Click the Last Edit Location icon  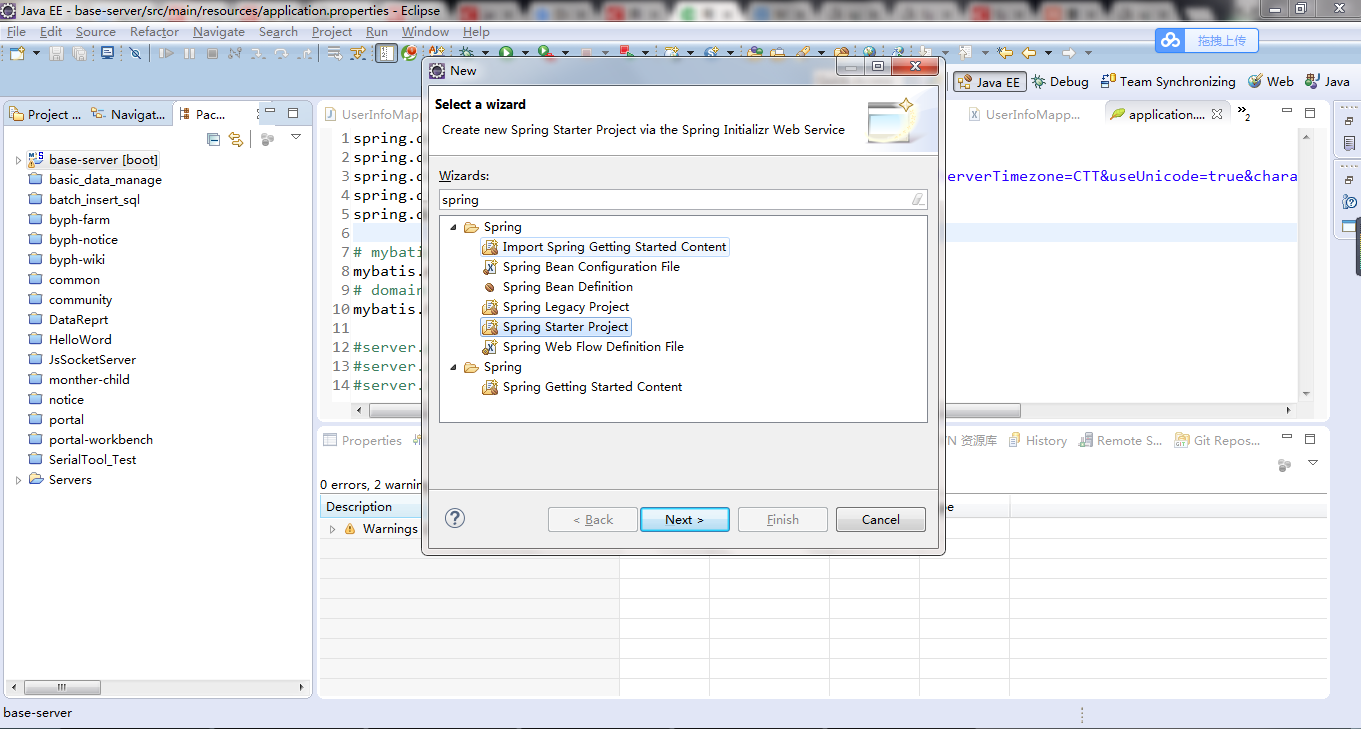click(x=1005, y=52)
